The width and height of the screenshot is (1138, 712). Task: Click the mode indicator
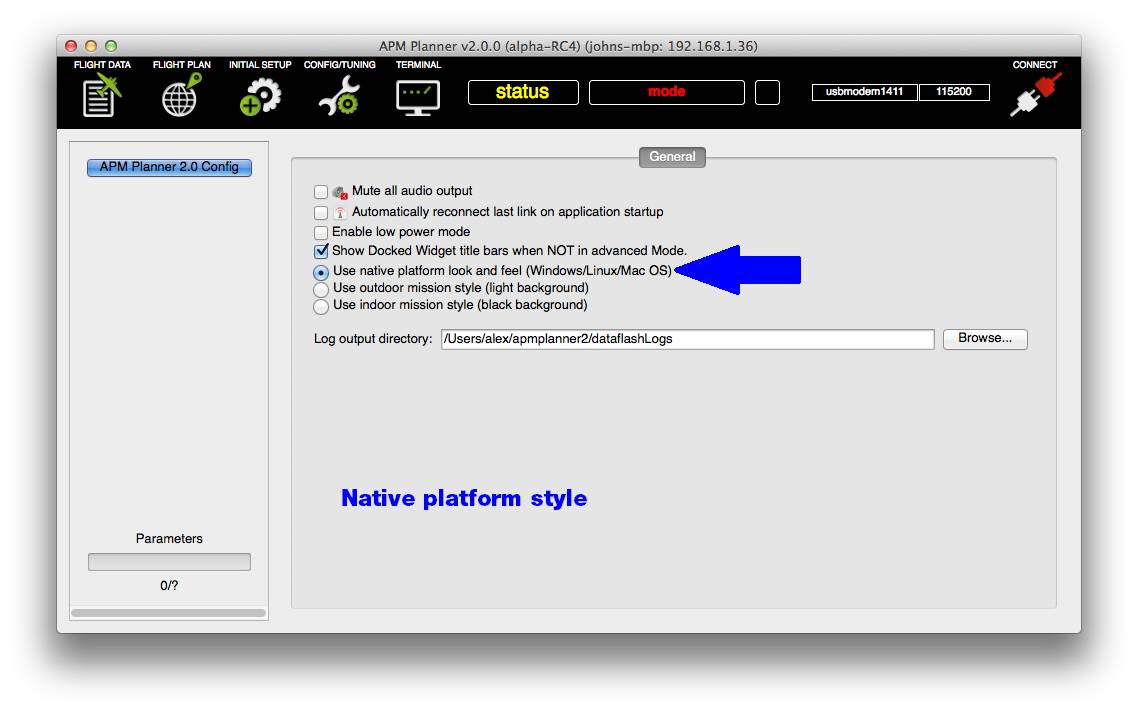click(666, 92)
